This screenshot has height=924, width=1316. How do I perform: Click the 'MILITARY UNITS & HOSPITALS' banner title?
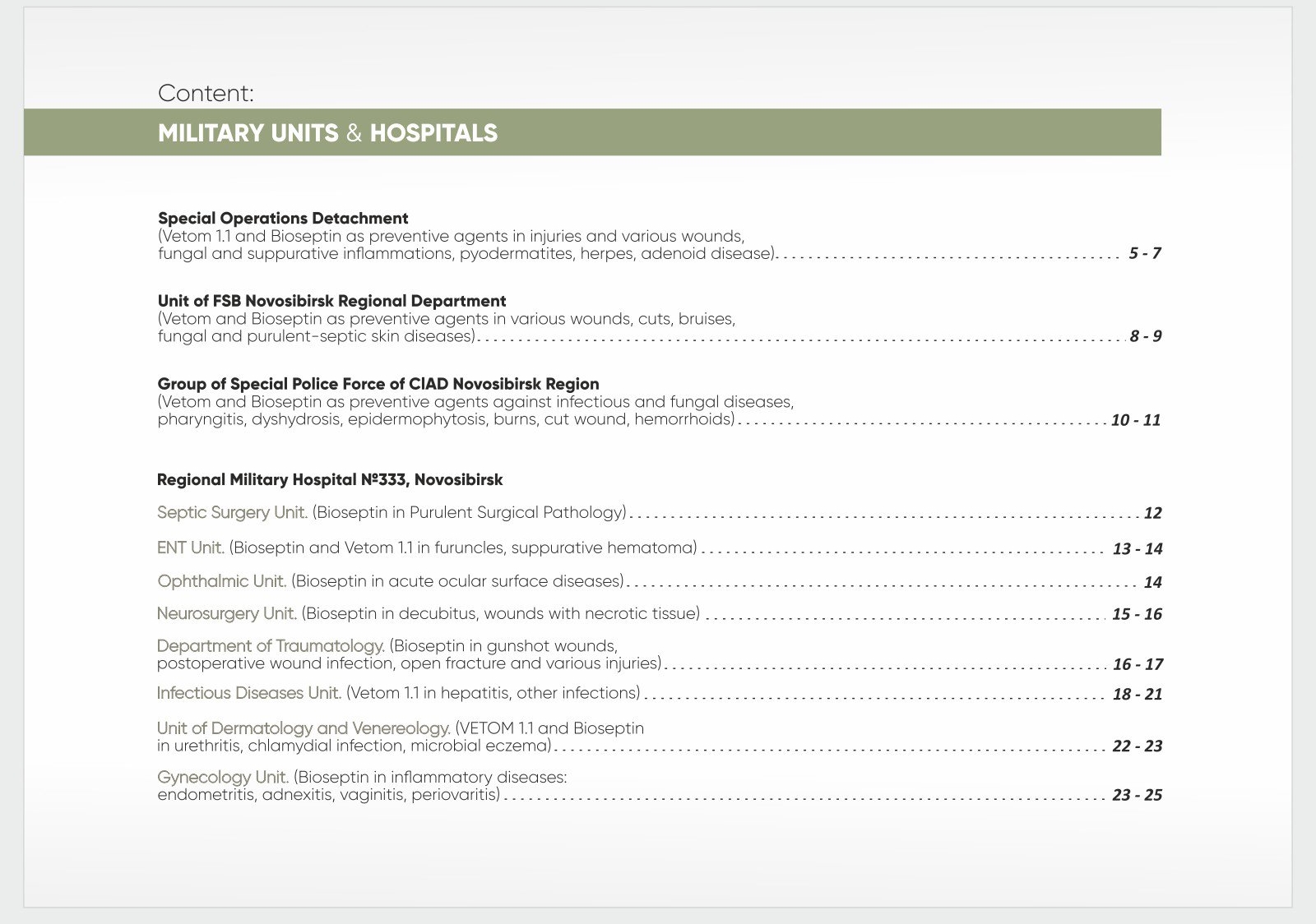(327, 133)
